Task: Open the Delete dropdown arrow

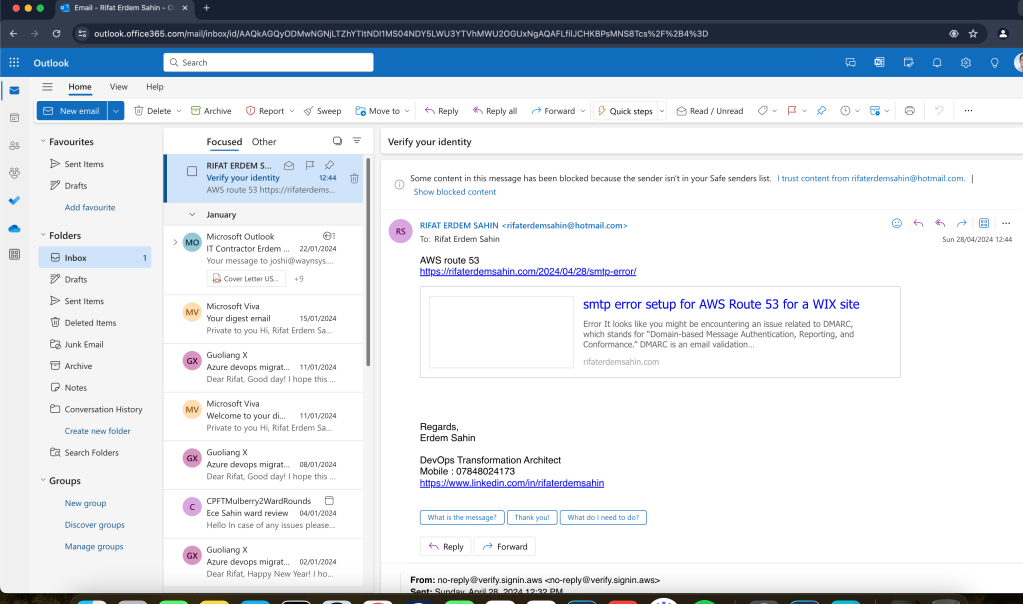Action: click(178, 111)
